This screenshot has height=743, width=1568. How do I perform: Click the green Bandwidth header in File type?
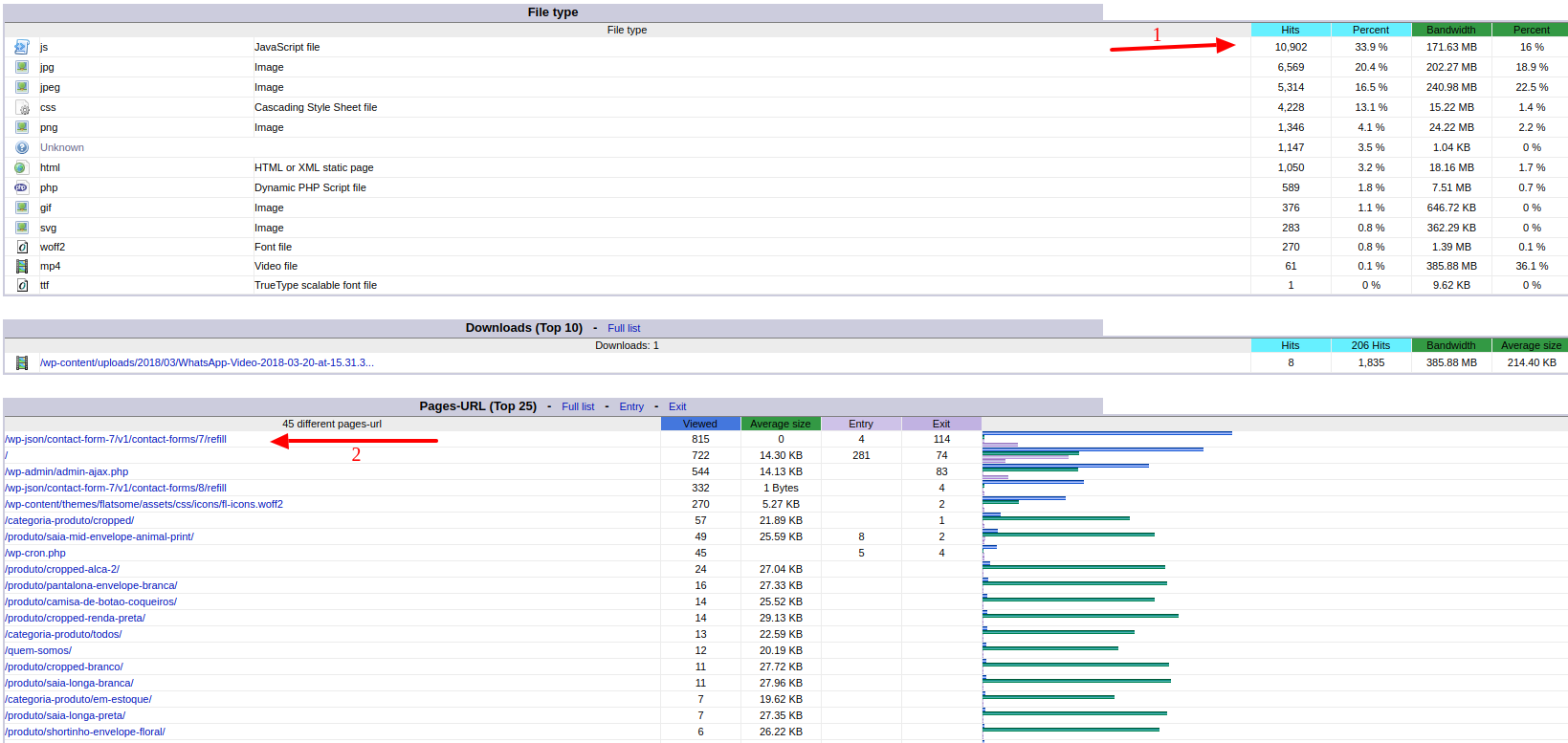point(1450,30)
